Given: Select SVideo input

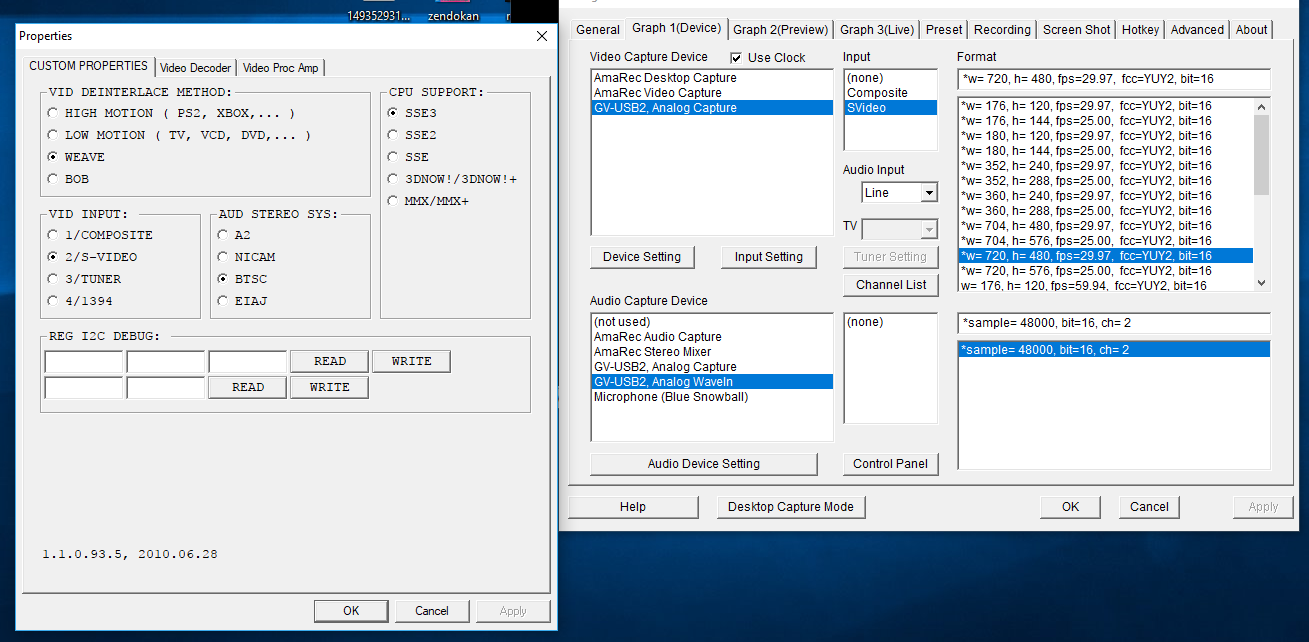Looking at the screenshot, I should click(890, 108).
